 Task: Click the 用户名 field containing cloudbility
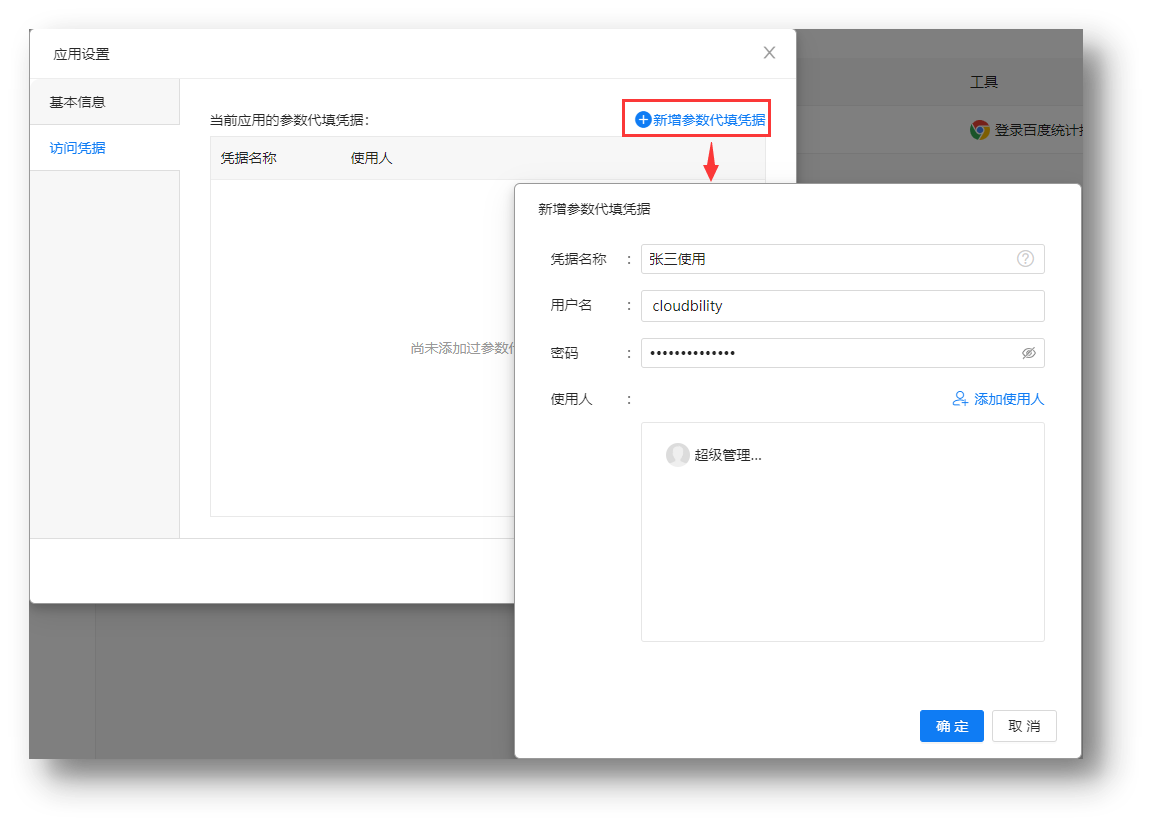[840, 306]
